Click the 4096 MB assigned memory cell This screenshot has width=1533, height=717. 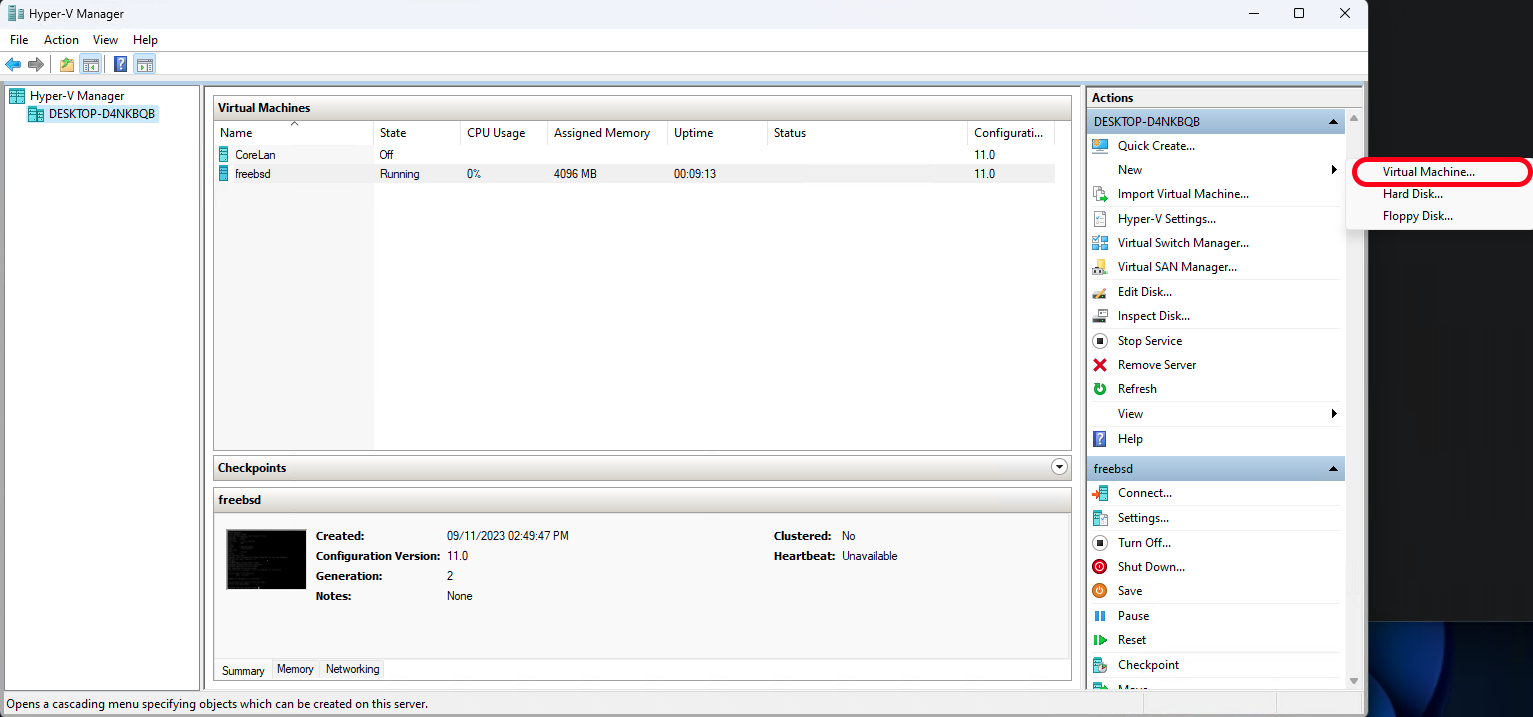coord(575,174)
